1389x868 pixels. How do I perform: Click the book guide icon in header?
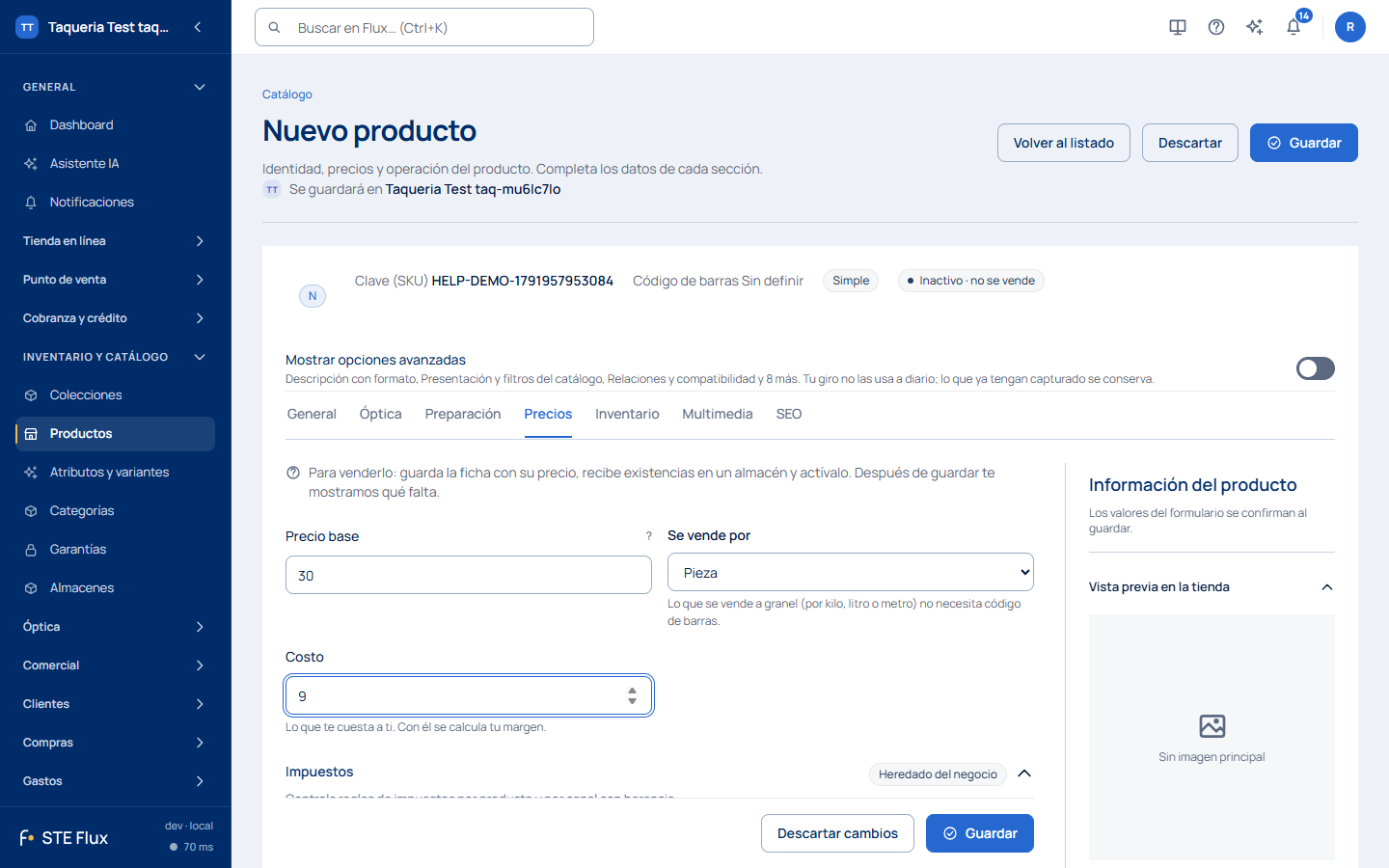pos(1178,27)
